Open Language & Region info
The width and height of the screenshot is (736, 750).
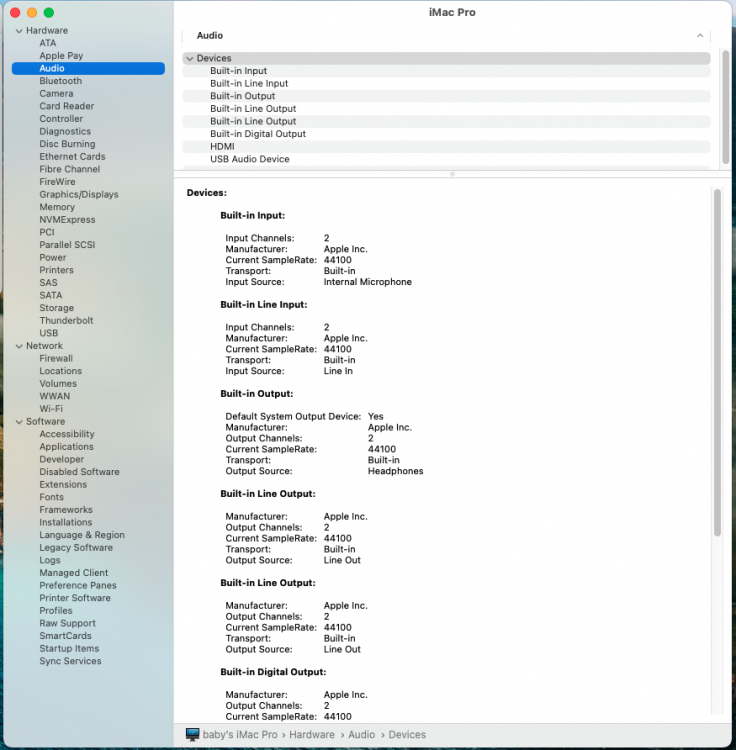coord(82,535)
